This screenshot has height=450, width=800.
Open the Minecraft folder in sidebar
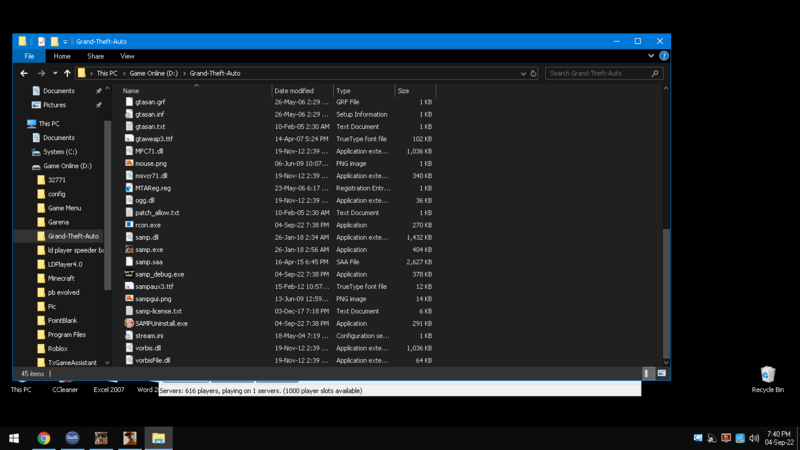point(61,279)
